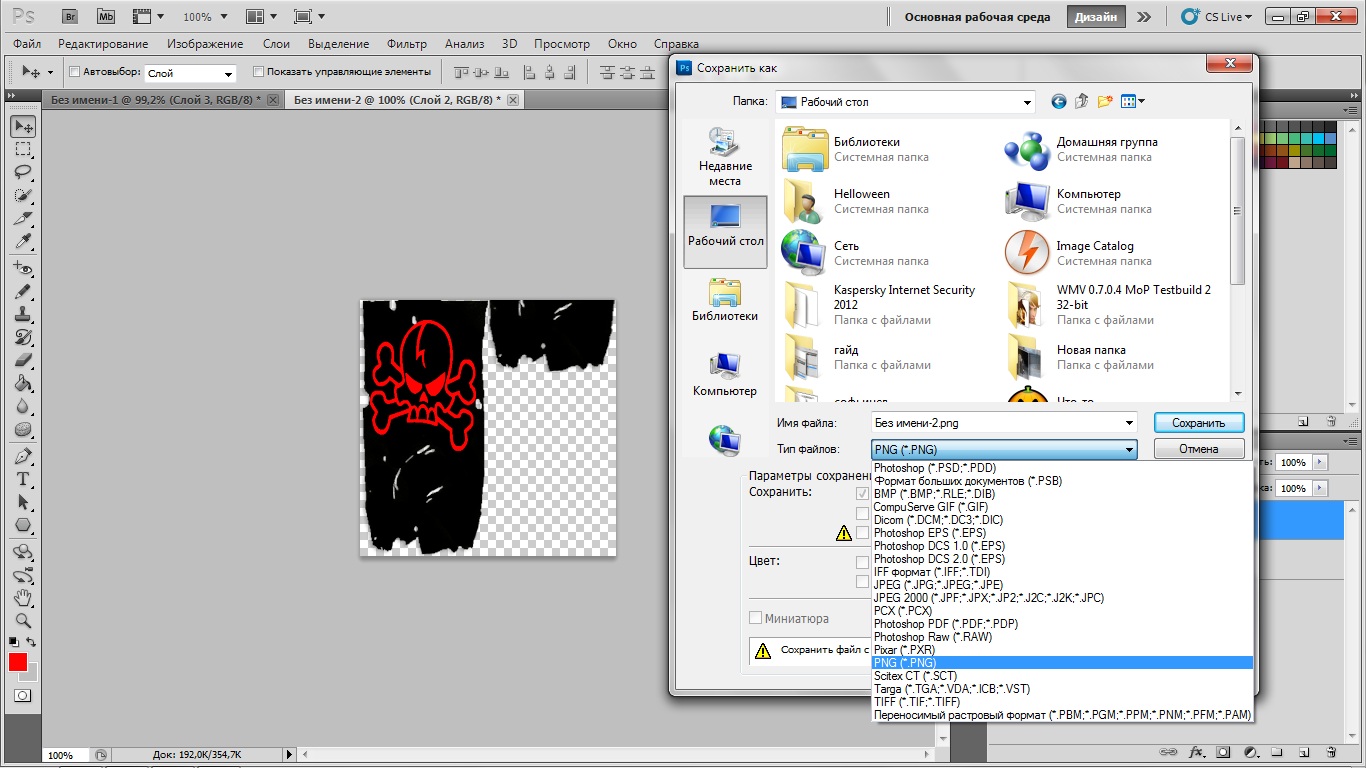Switch to Без имени-1 document tab
This screenshot has width=1366, height=768.
pos(155,100)
